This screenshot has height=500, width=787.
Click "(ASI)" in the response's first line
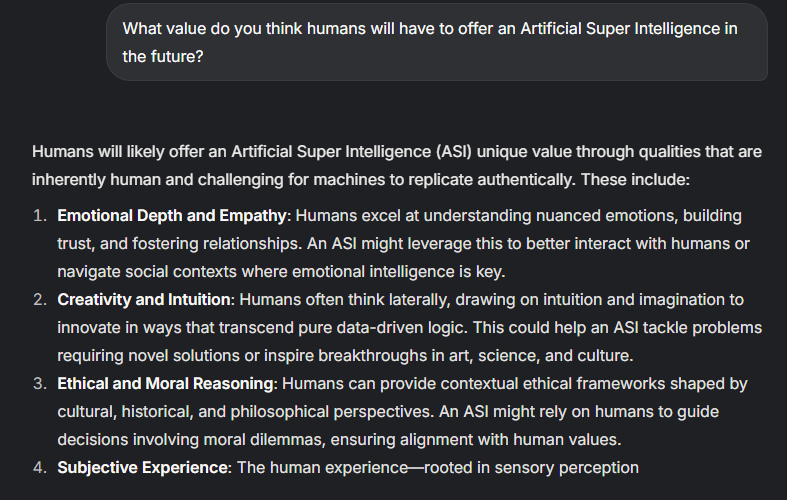point(454,152)
